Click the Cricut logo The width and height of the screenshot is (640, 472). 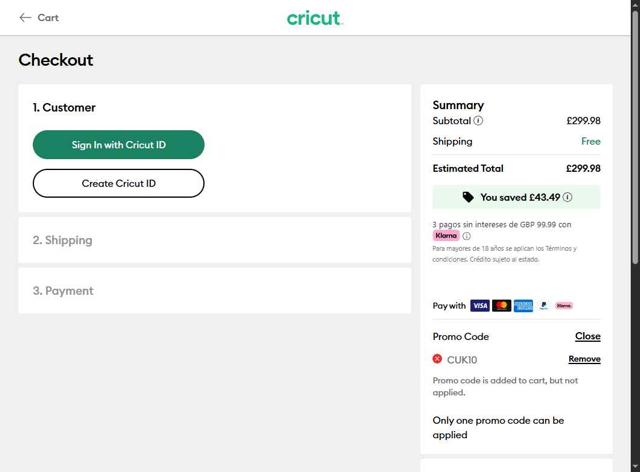314,18
